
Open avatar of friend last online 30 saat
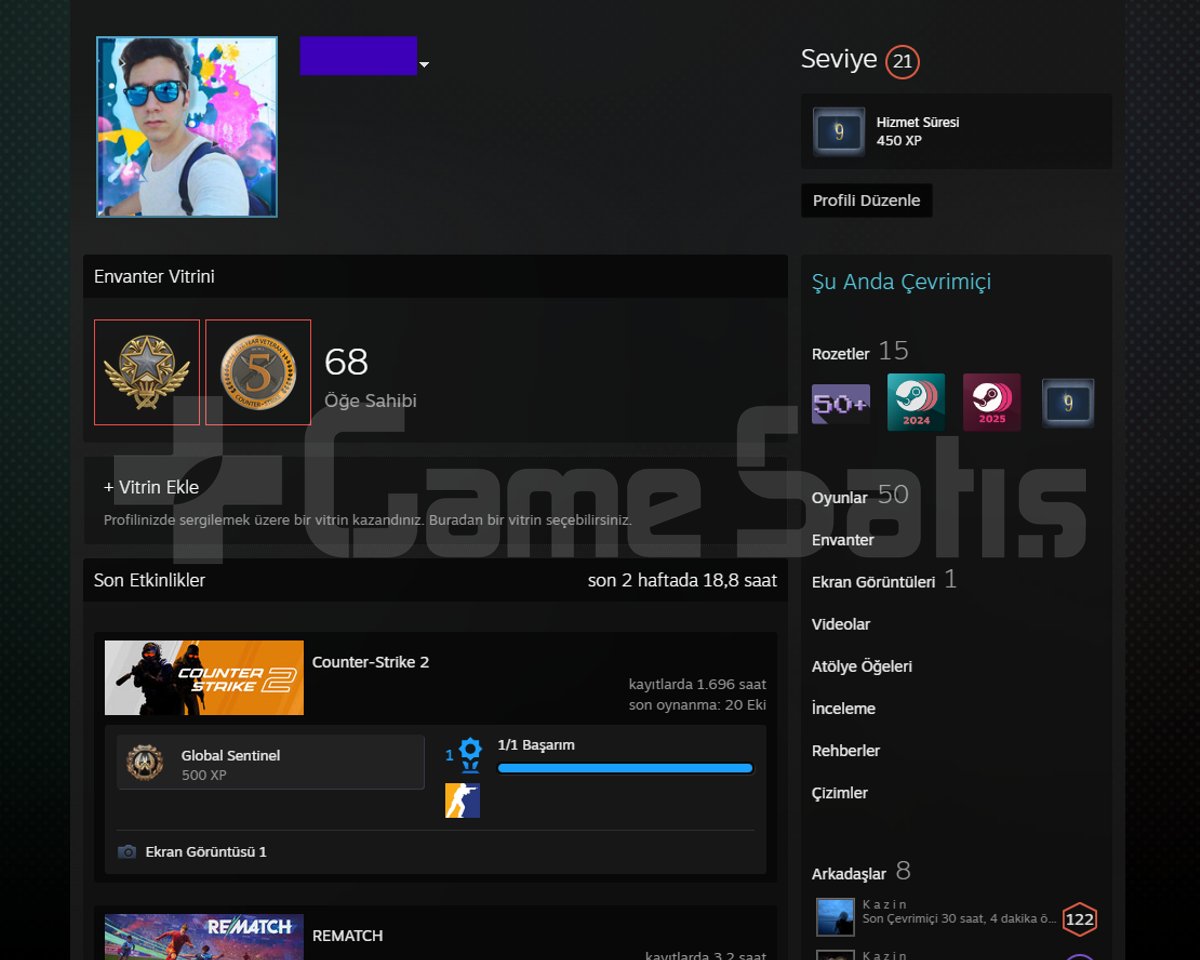836,917
